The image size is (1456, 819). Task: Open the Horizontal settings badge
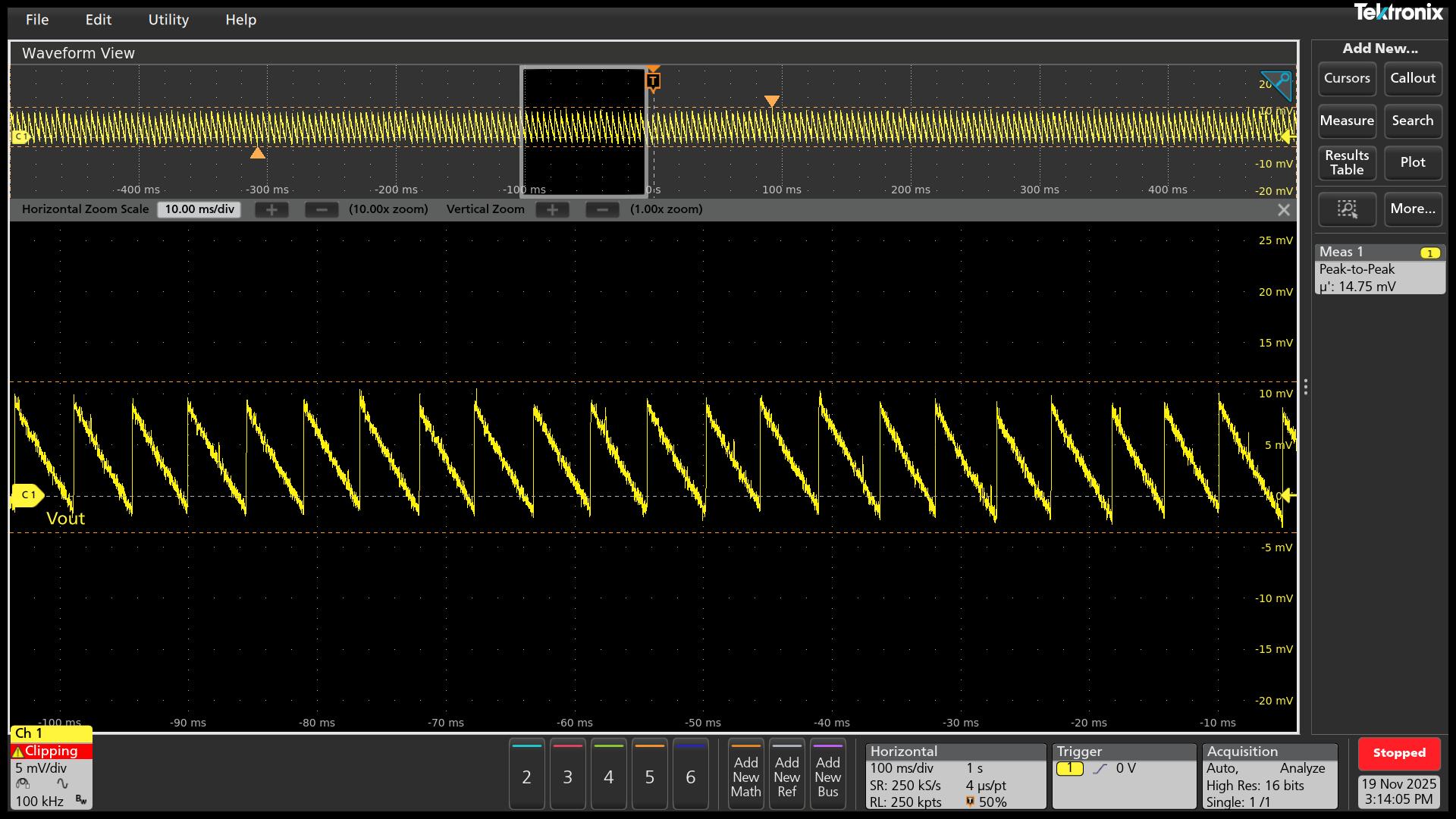point(955,777)
